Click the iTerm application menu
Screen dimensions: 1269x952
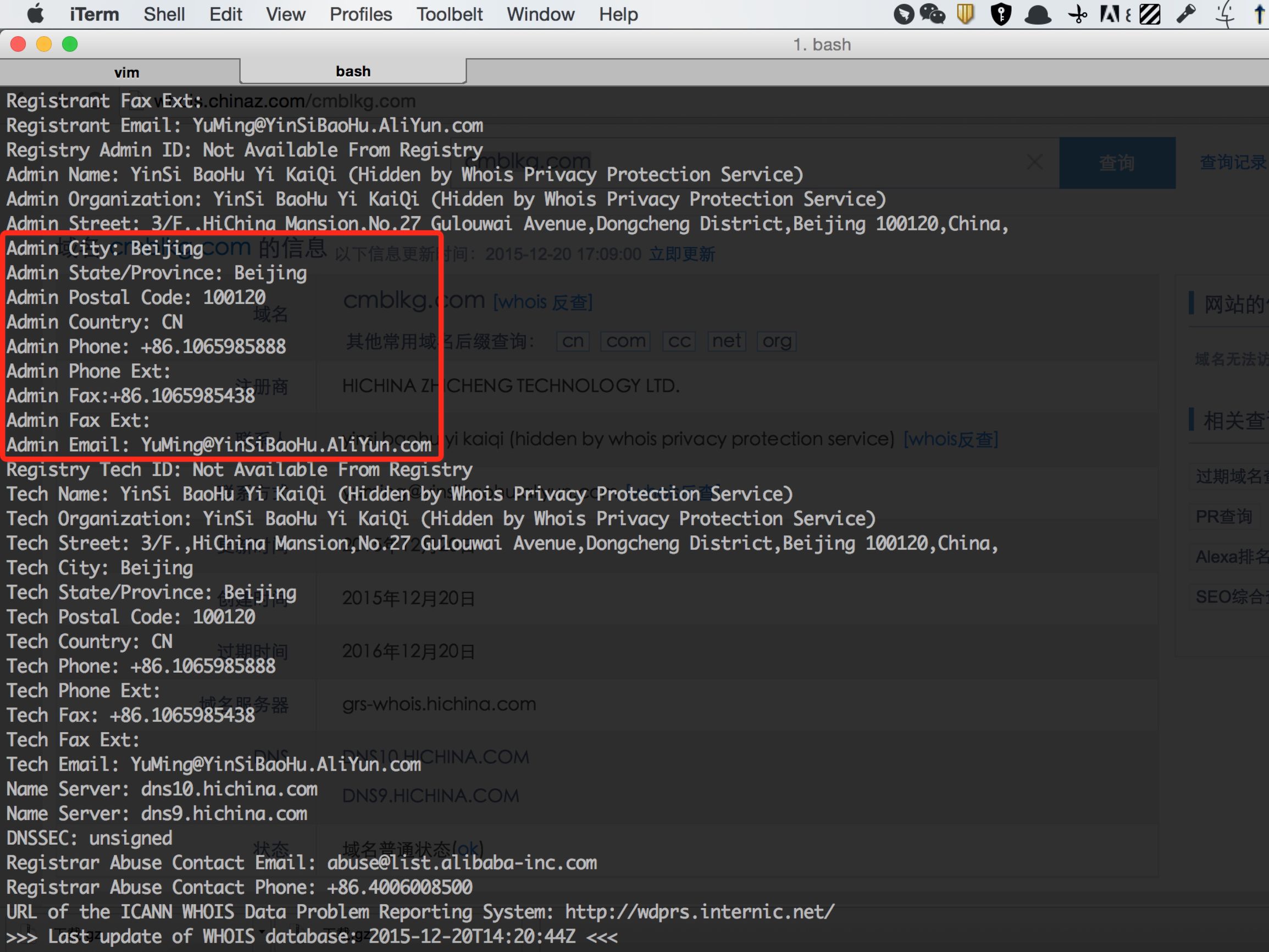(x=94, y=14)
